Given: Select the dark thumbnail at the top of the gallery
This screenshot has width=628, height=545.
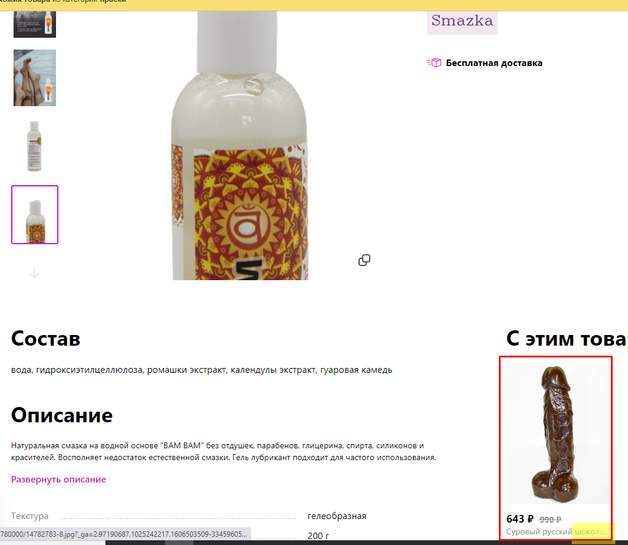Looking at the screenshot, I should tap(34, 24).
